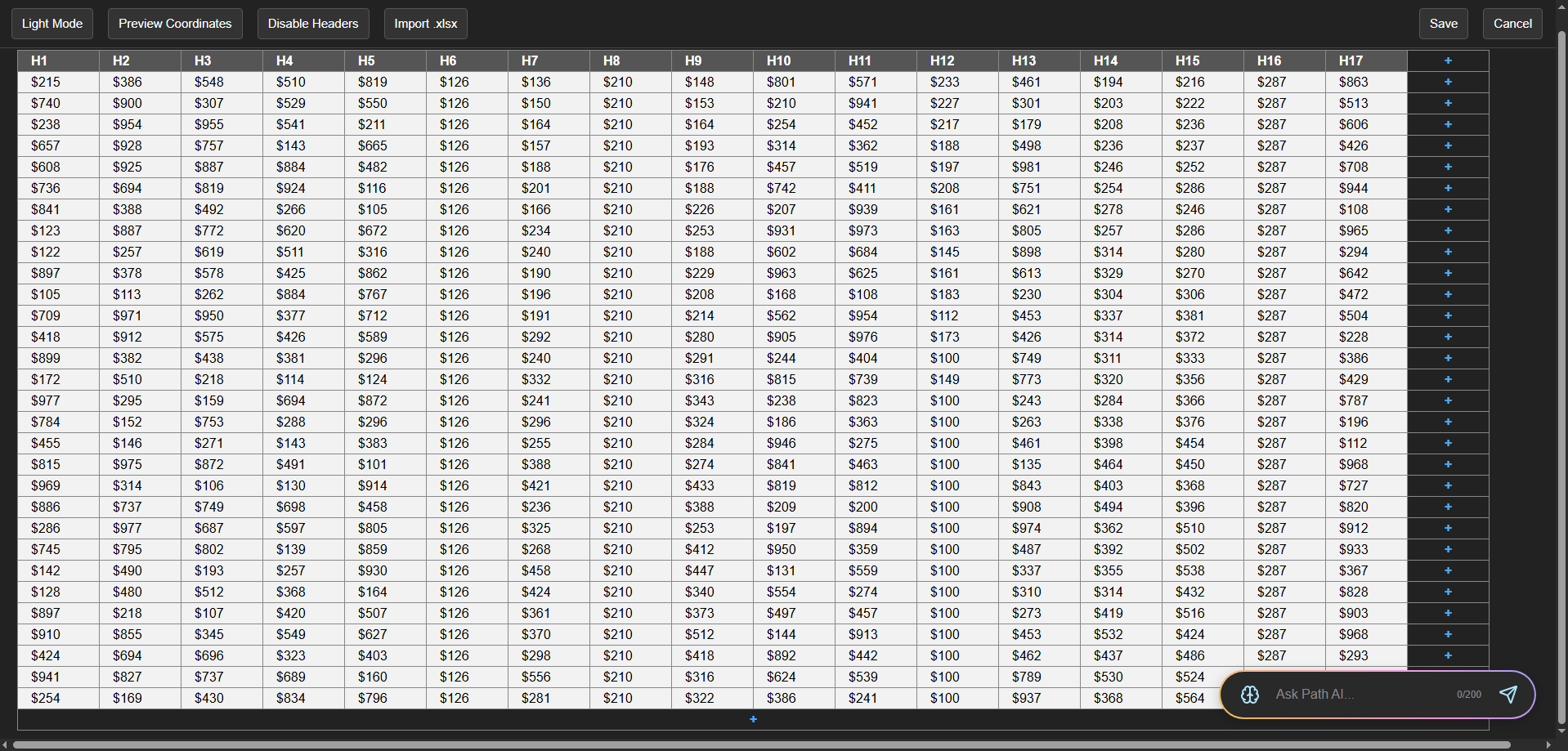Select cell $941 in column H1

pyautogui.click(x=59, y=677)
